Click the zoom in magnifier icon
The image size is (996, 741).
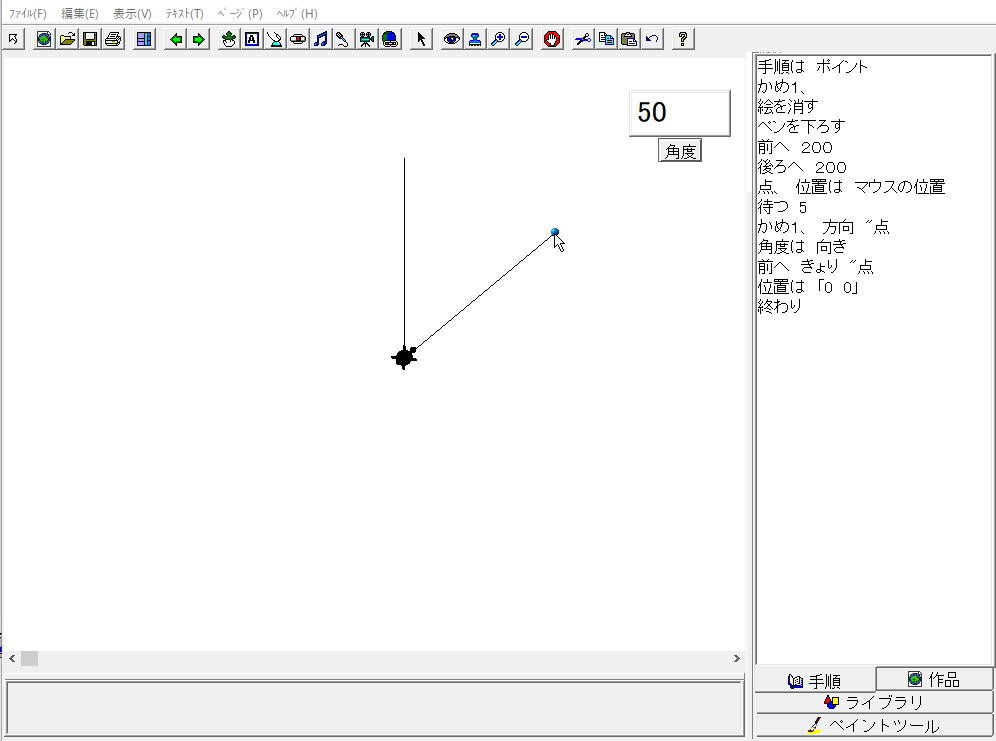[x=498, y=39]
